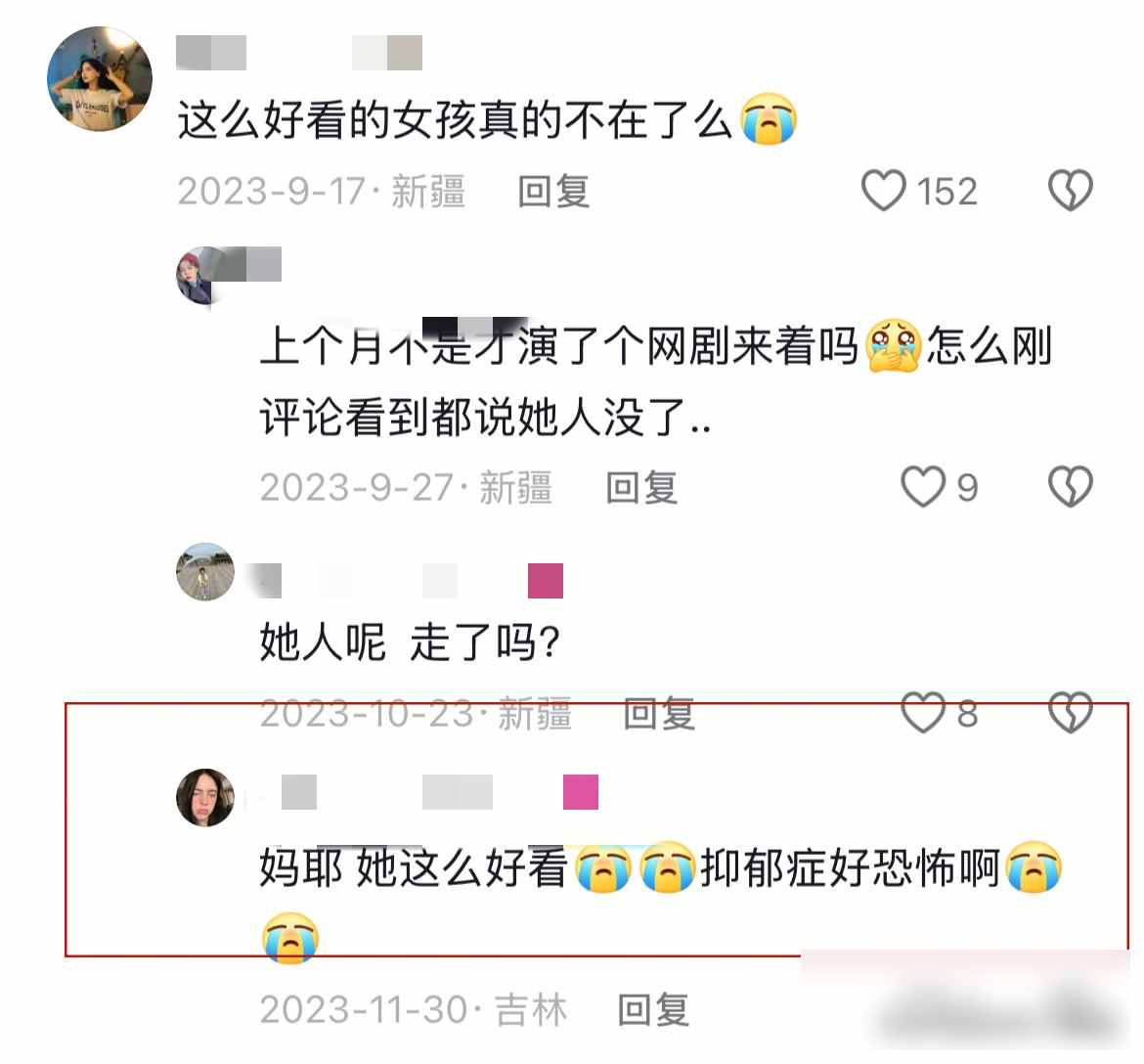This screenshot has width=1144, height=1064.
Task: Tap the comment text 她人呢 走了吗
Action: [x=410, y=643]
